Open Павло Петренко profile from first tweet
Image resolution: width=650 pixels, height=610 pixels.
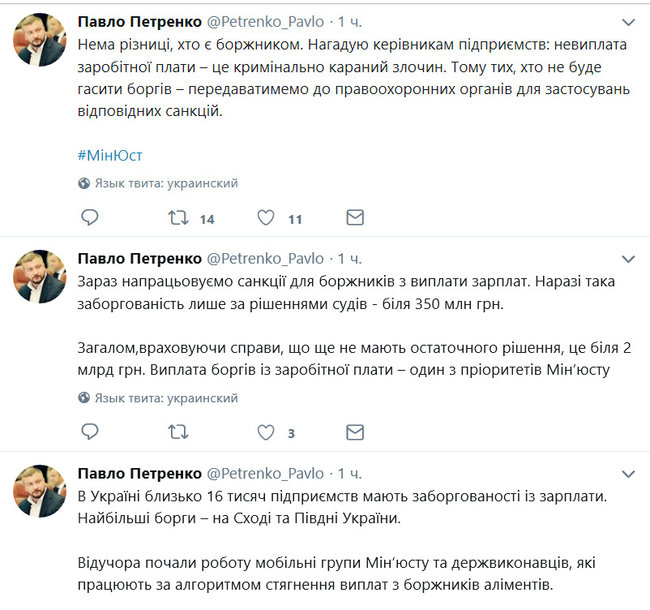pos(138,21)
